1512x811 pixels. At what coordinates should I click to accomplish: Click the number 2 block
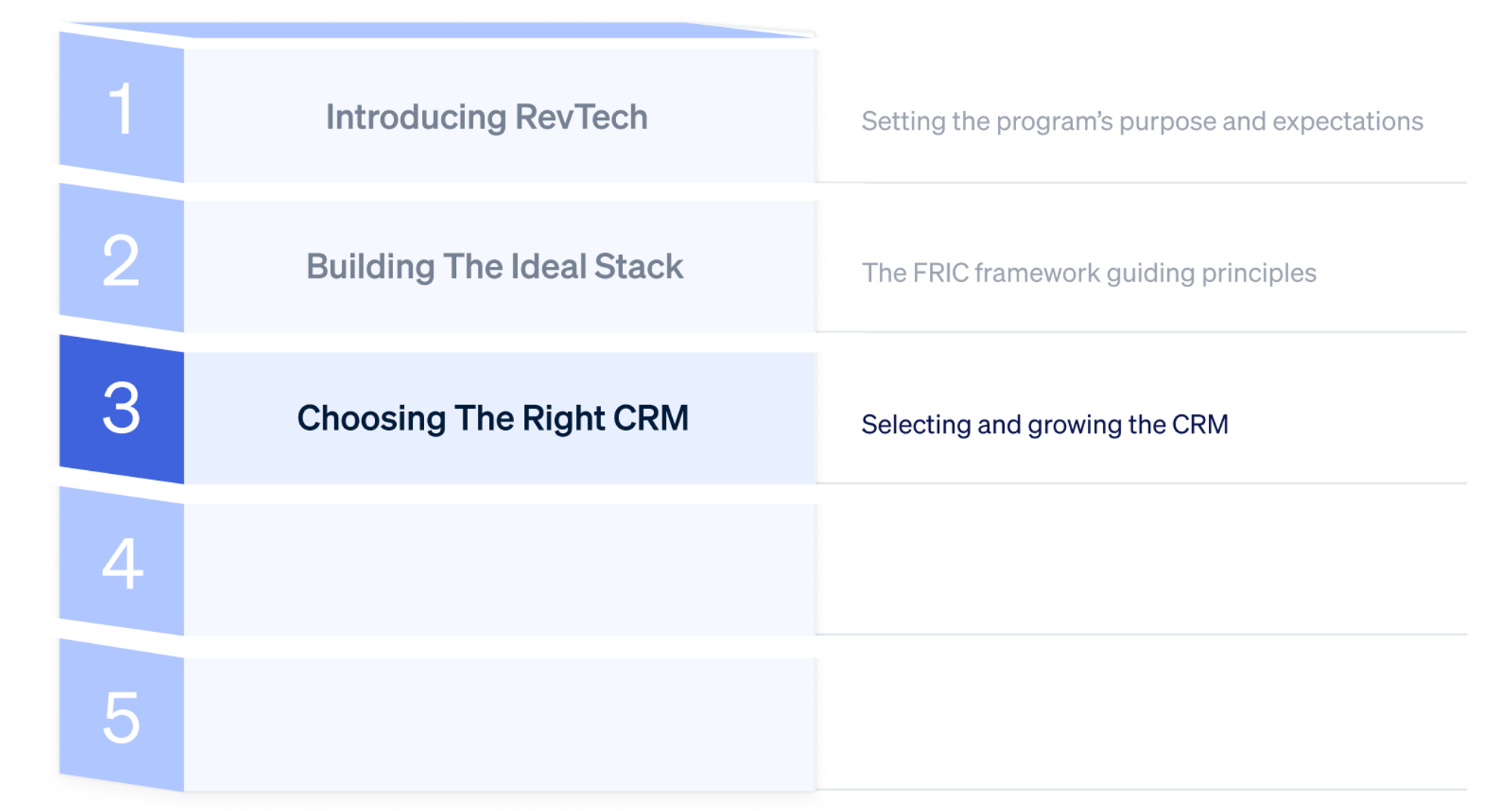[121, 261]
